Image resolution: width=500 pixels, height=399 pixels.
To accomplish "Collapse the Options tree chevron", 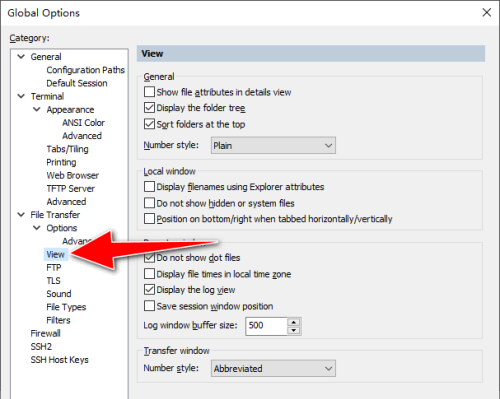I will pyautogui.click(x=37, y=228).
